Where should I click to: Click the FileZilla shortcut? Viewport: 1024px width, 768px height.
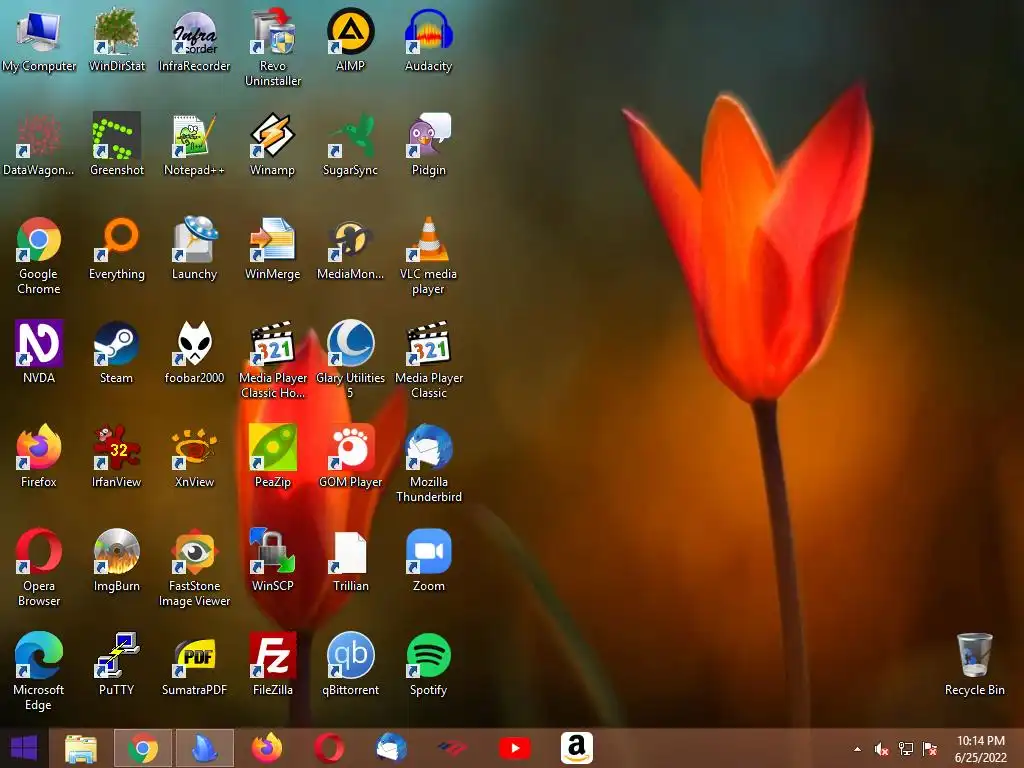tap(273, 664)
